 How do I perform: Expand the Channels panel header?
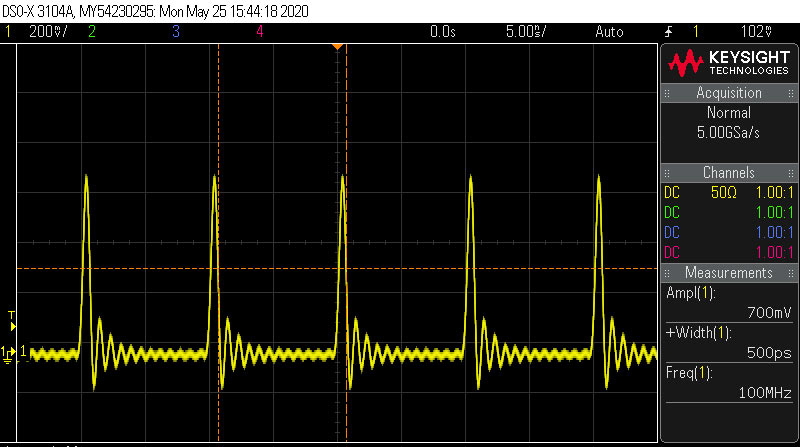729,173
